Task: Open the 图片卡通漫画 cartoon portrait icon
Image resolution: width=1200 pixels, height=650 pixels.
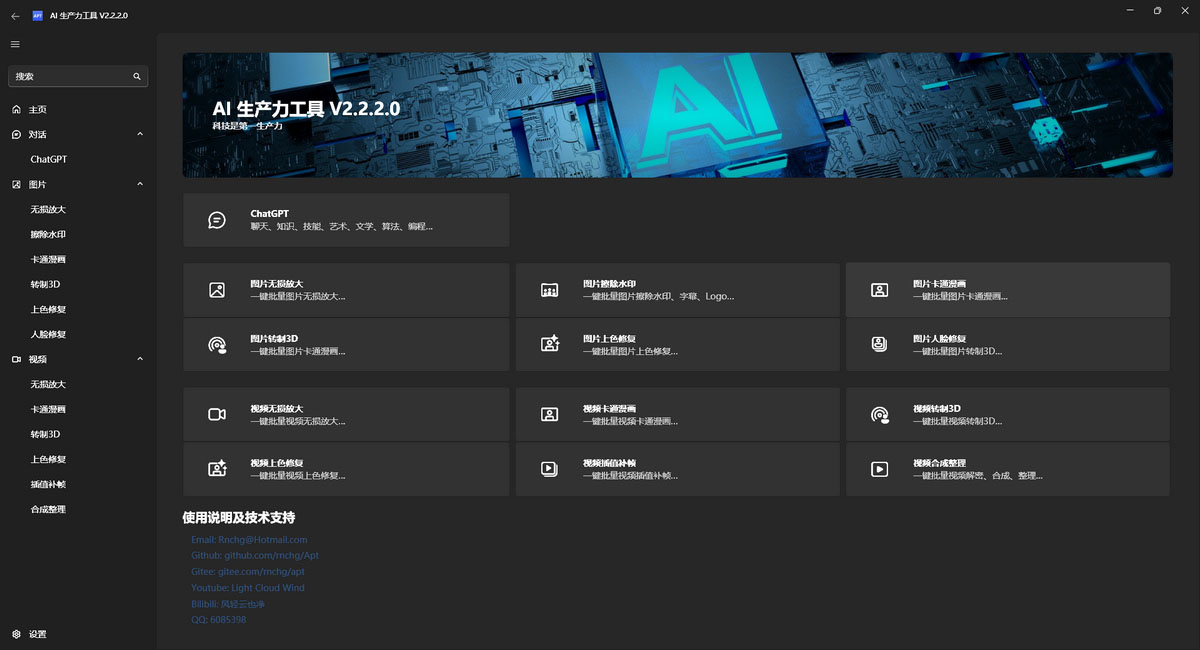Action: click(x=879, y=289)
